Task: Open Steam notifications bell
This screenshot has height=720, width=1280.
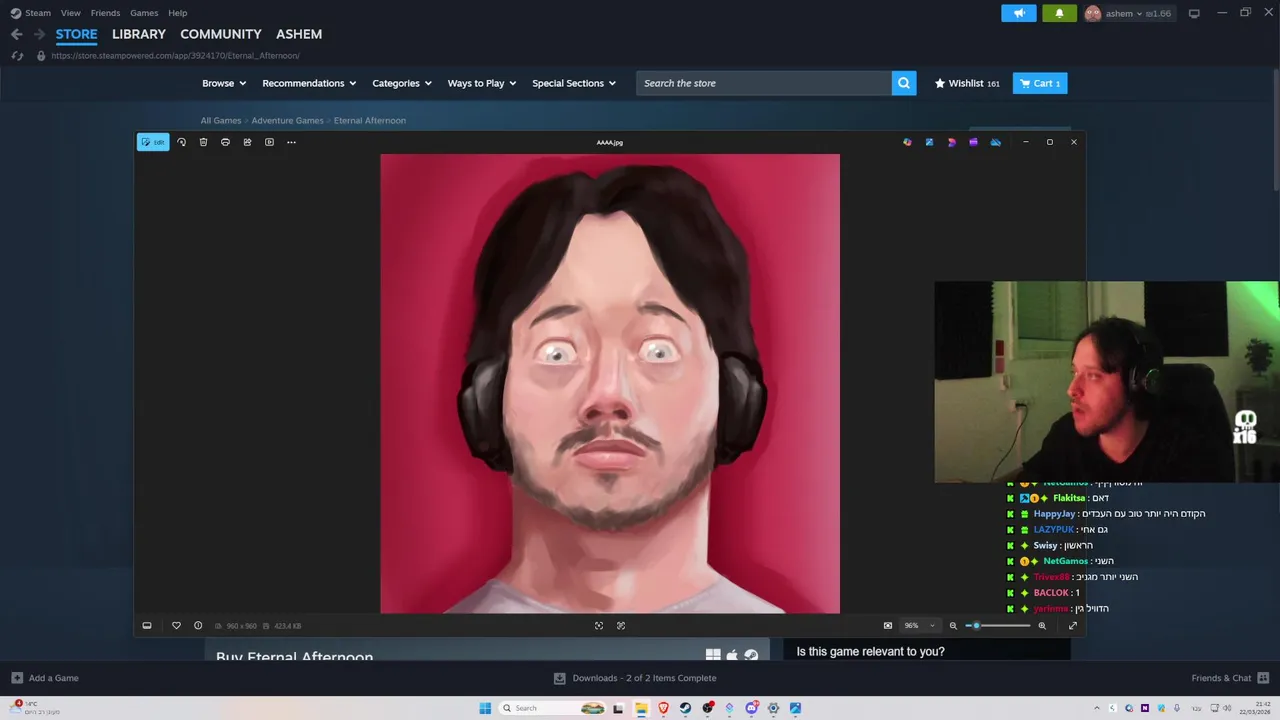Action: (x=1059, y=13)
